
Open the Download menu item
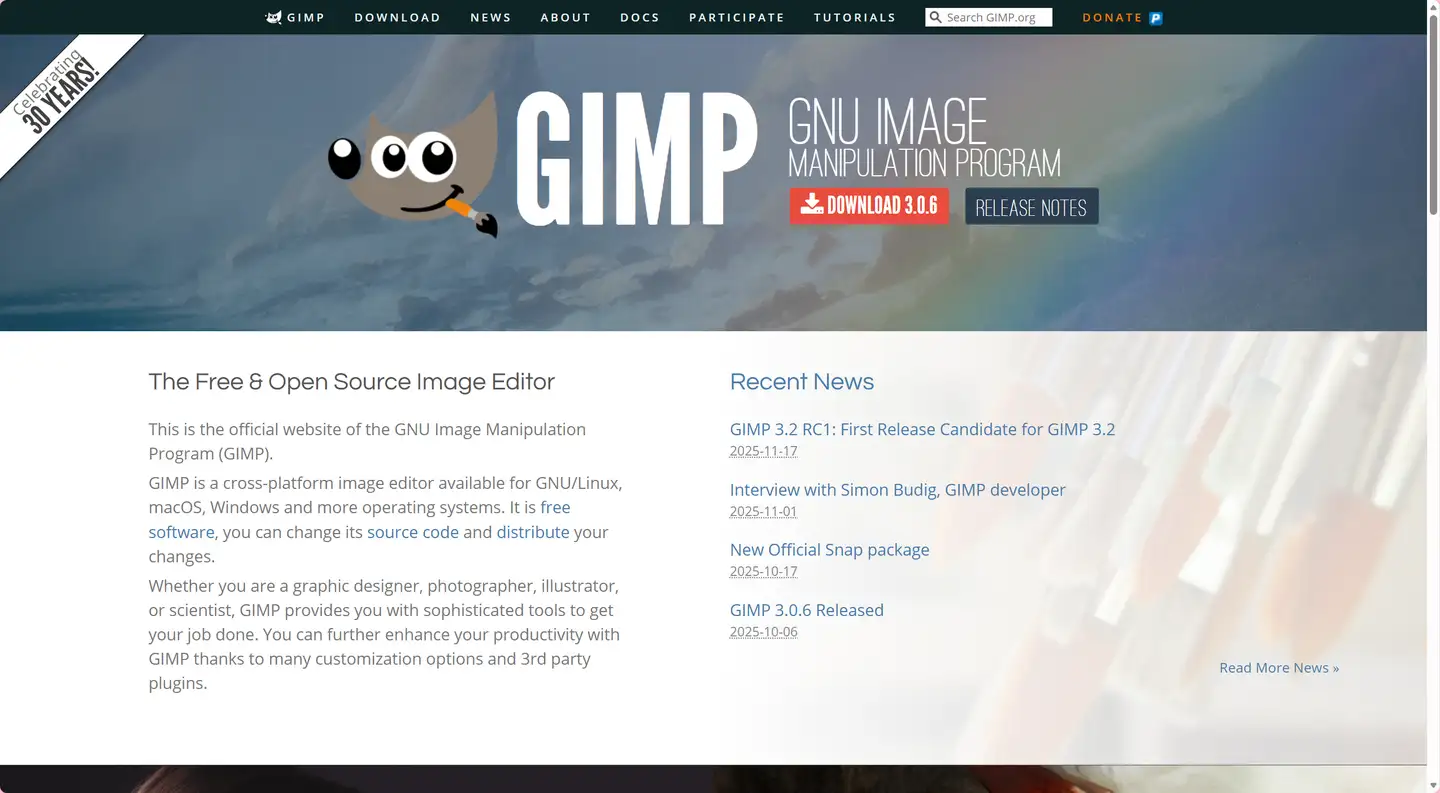point(397,18)
